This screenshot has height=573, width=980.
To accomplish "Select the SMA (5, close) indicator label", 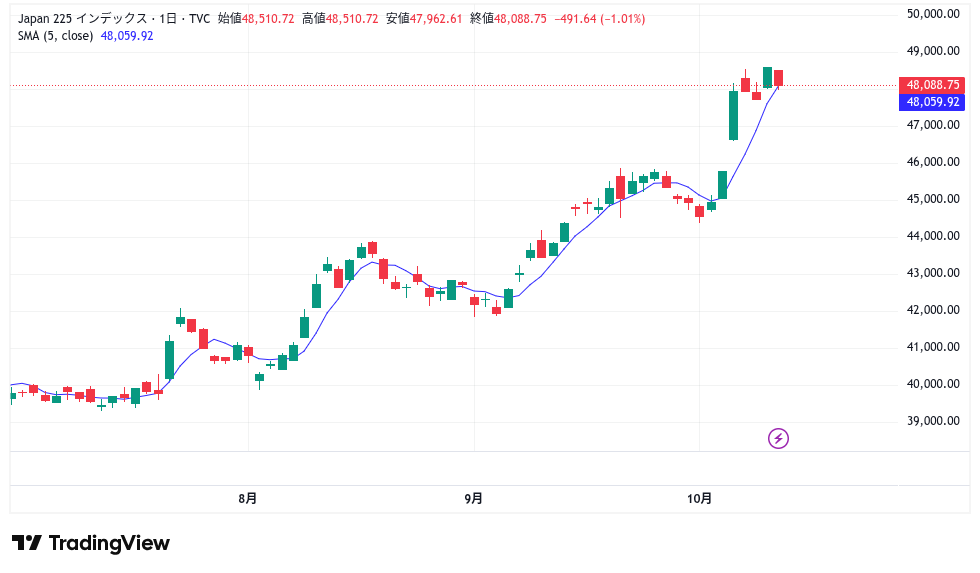I will coord(56,36).
